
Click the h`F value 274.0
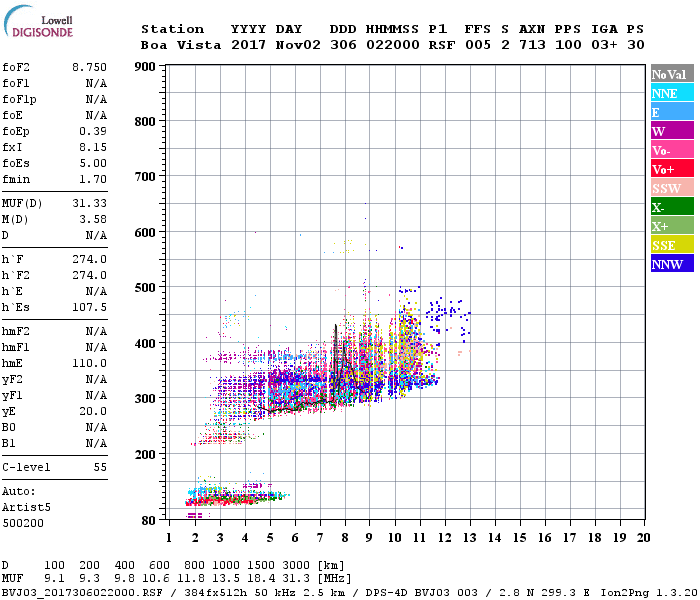coord(89,259)
